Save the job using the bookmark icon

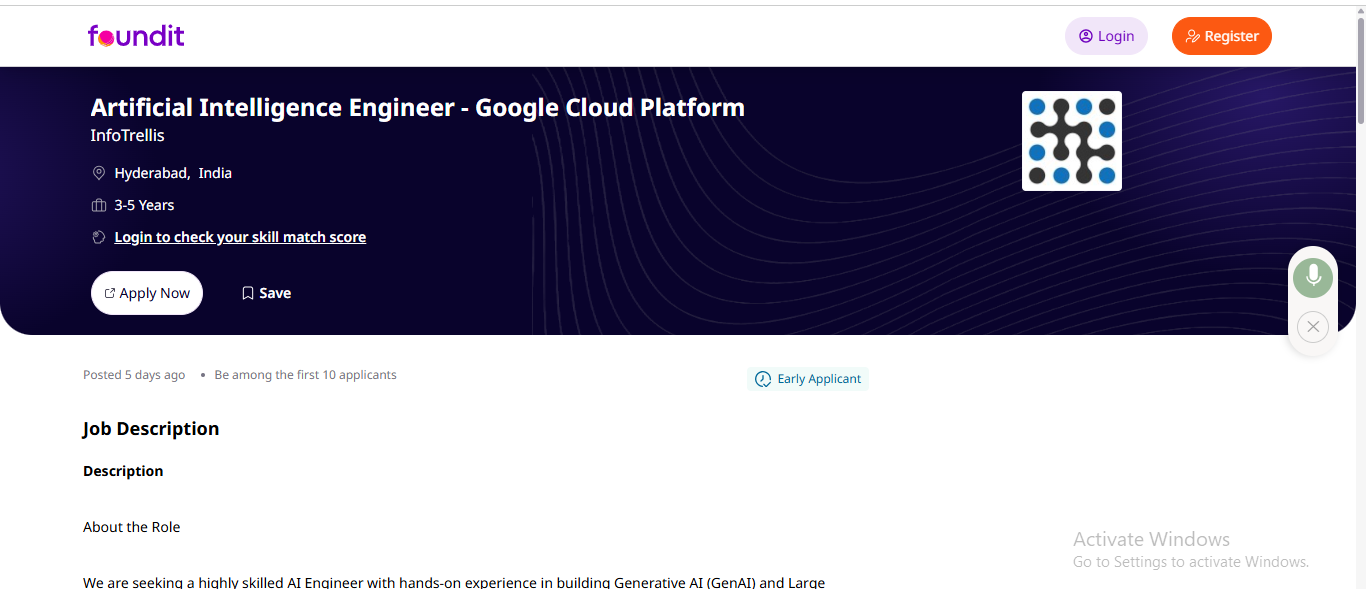click(x=248, y=293)
